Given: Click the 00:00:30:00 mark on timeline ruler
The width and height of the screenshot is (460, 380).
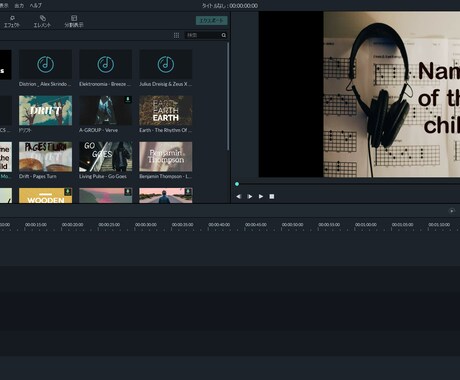Looking at the screenshot, I should pyautogui.click(x=146, y=225).
